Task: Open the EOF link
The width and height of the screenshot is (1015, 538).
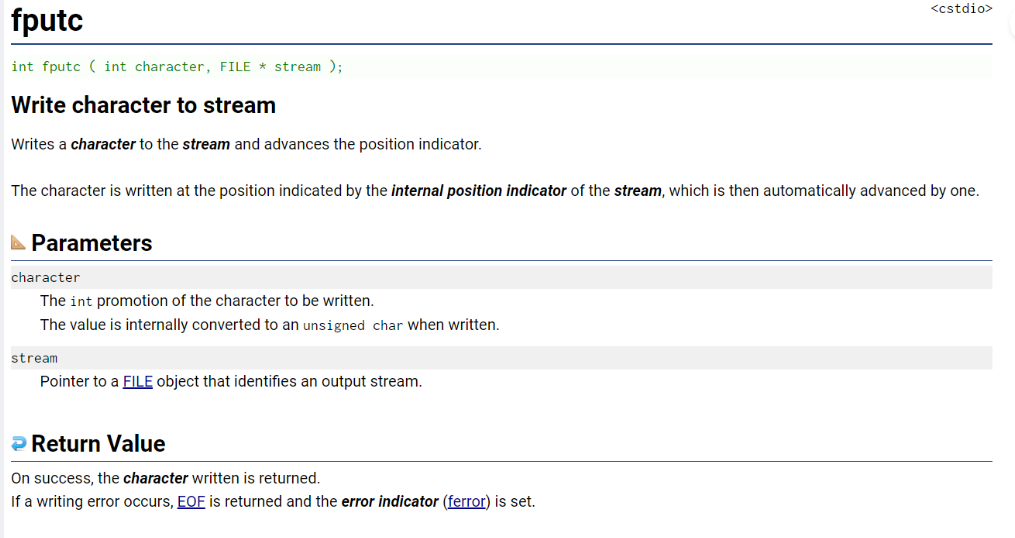Action: point(191,502)
